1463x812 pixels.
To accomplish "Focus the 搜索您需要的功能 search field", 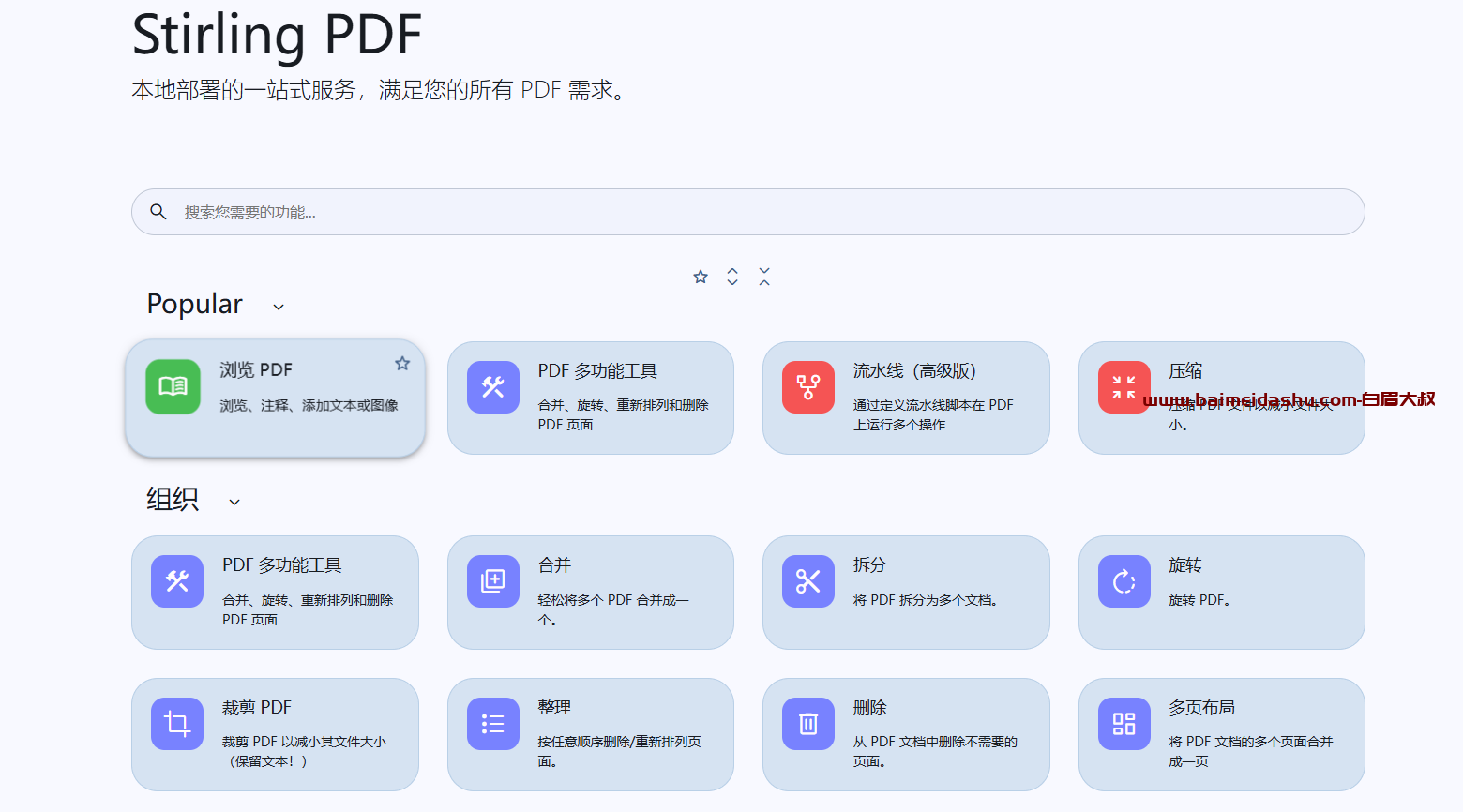I will [x=748, y=212].
